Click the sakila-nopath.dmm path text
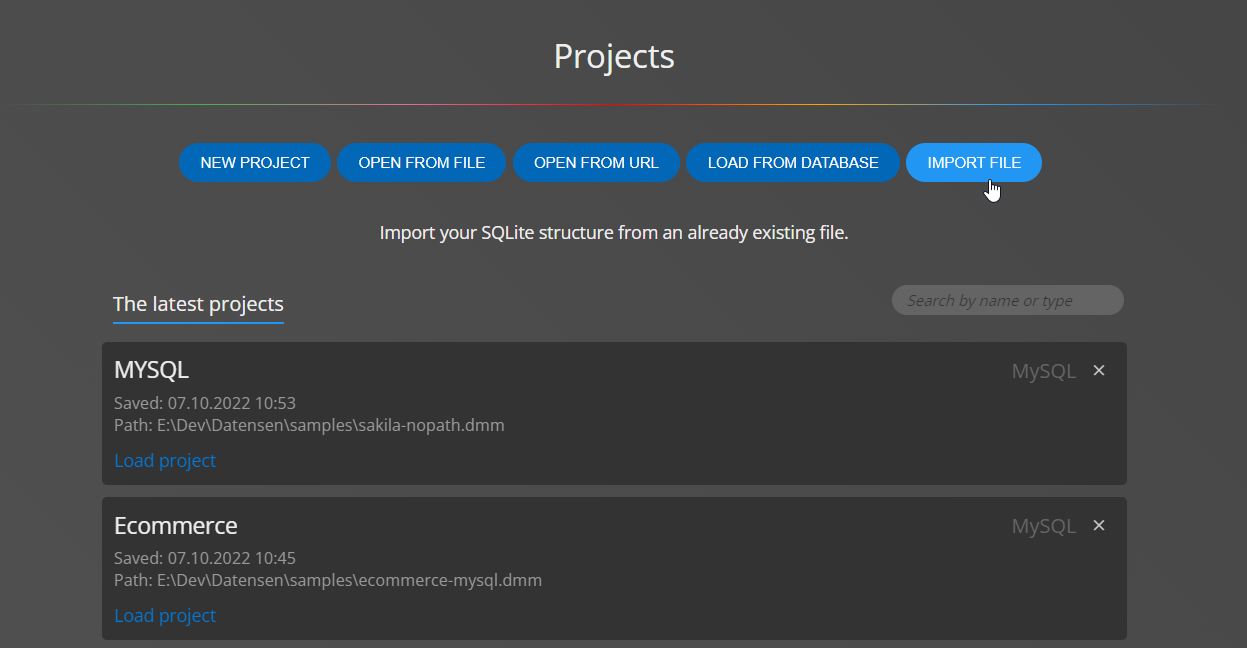Screen dimensions: 1247x648 pos(309,424)
